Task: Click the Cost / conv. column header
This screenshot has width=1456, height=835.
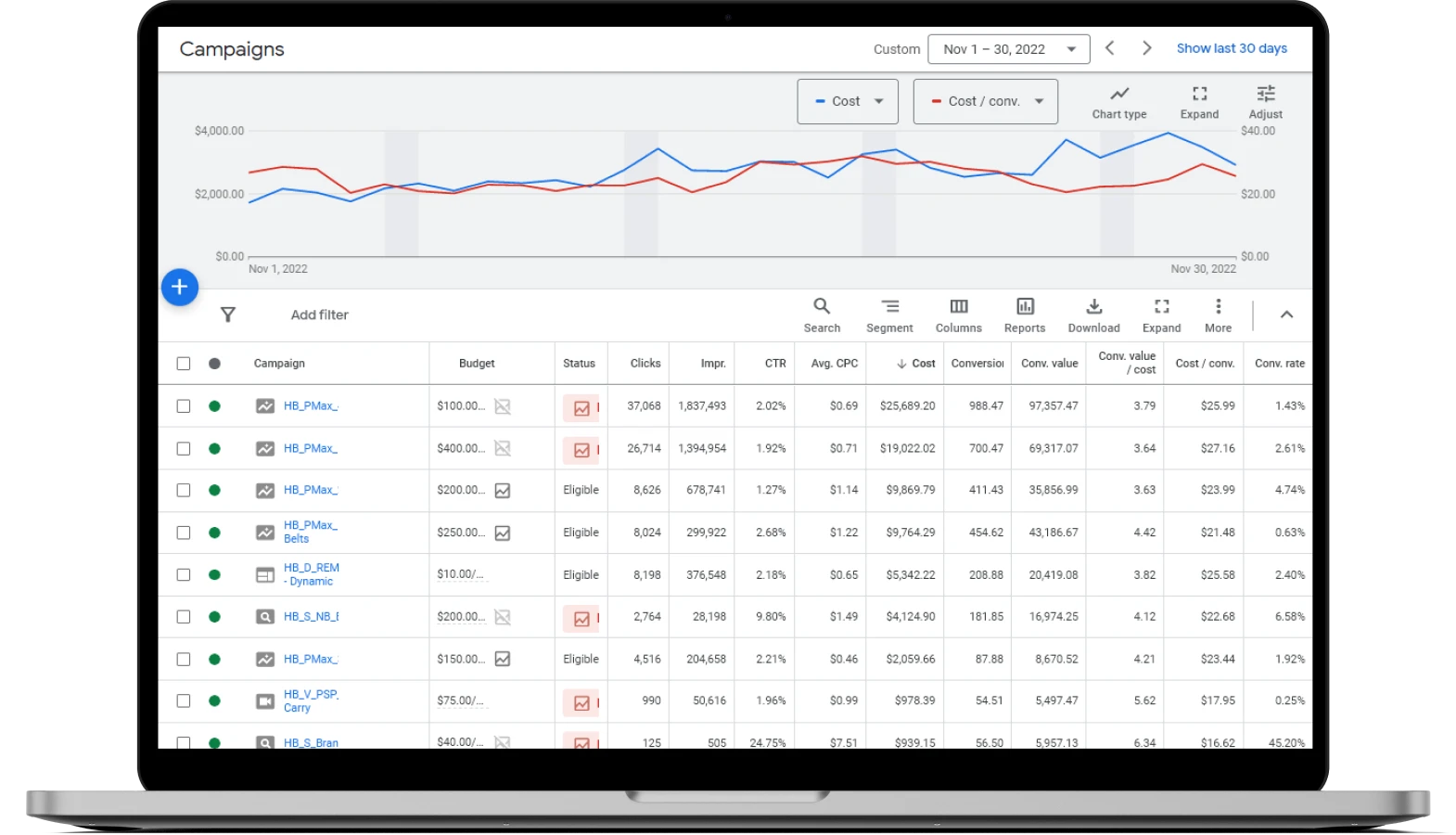Action: [1205, 364]
